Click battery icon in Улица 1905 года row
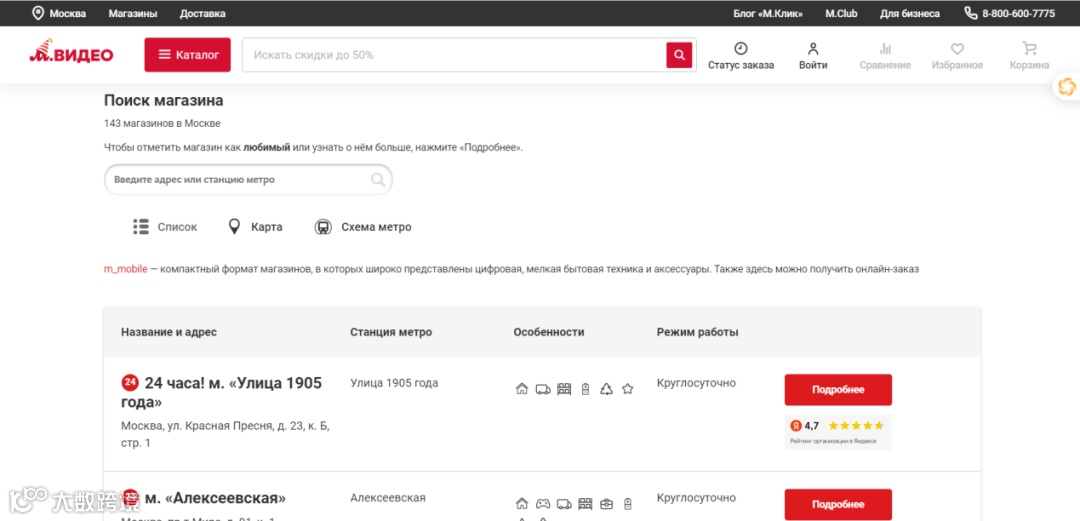 pyautogui.click(x=585, y=389)
